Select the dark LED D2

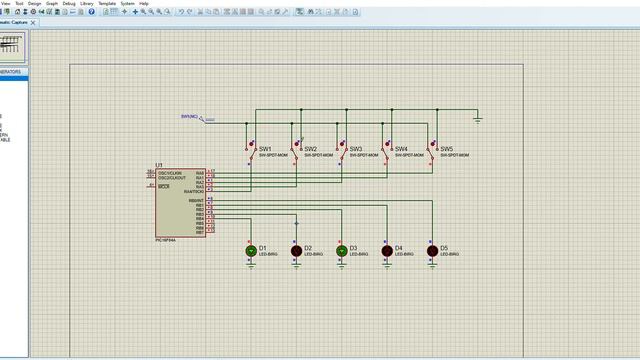tap(296, 251)
